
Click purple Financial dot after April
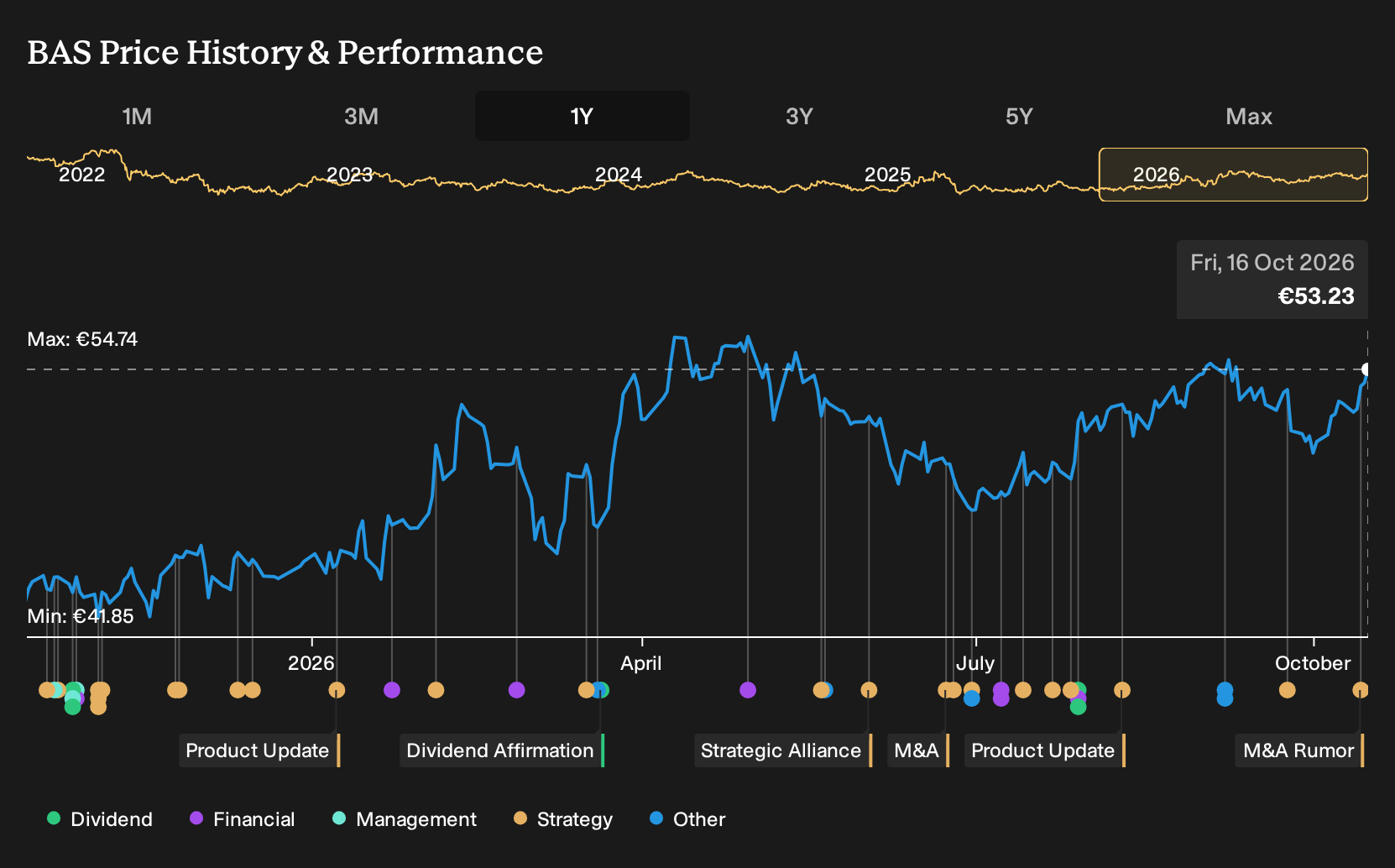748,690
